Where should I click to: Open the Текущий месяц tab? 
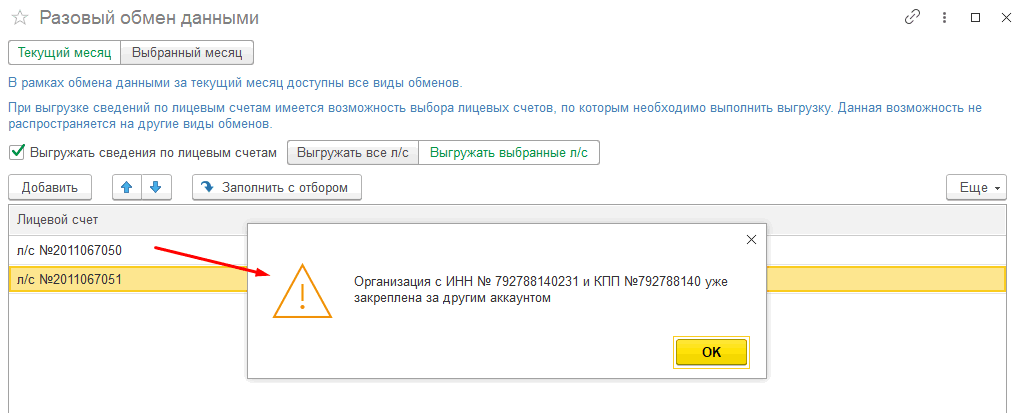click(64, 53)
